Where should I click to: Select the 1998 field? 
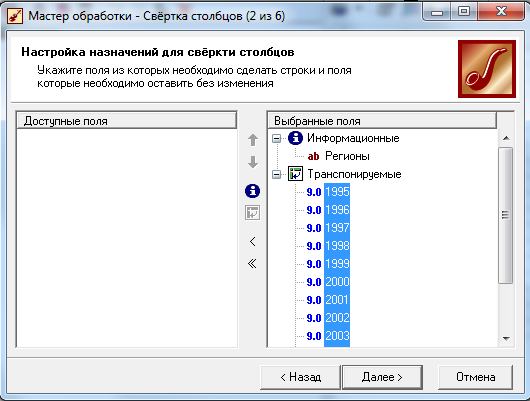[x=337, y=246]
